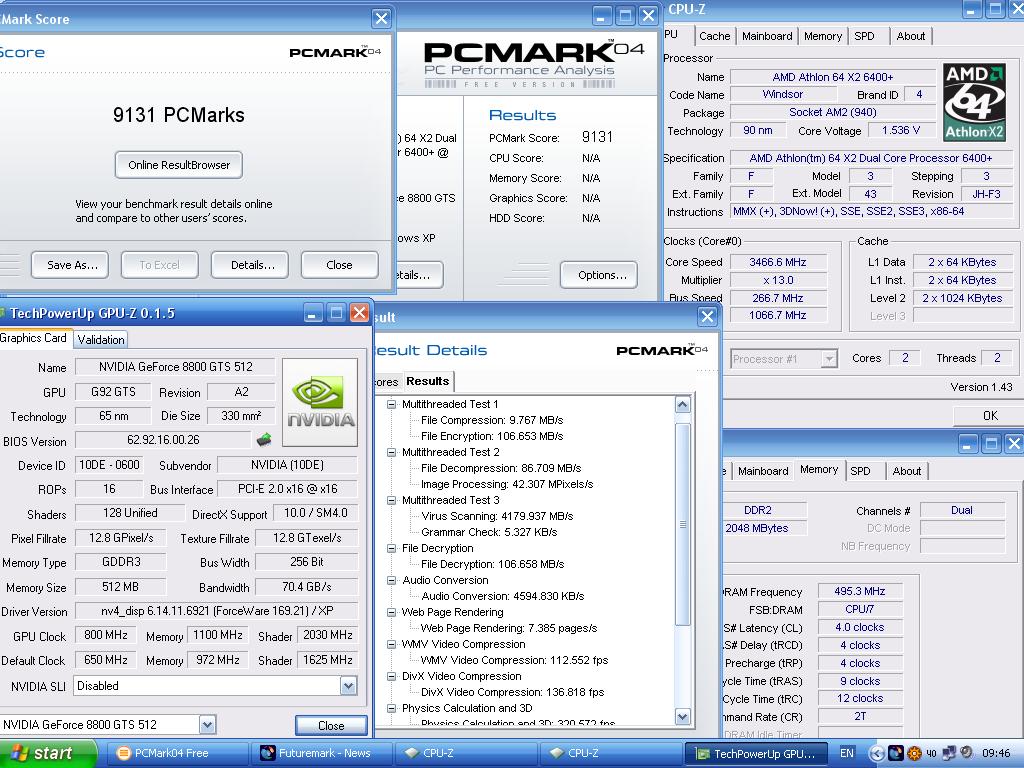Close the Result Details window

coord(707,317)
